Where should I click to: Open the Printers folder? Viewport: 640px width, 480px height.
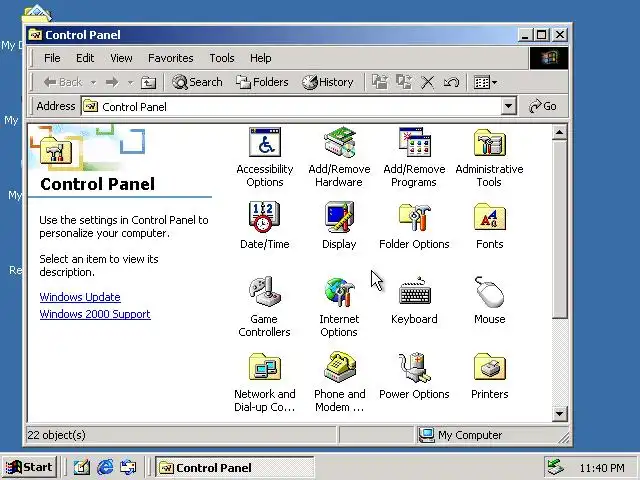pyautogui.click(x=489, y=376)
